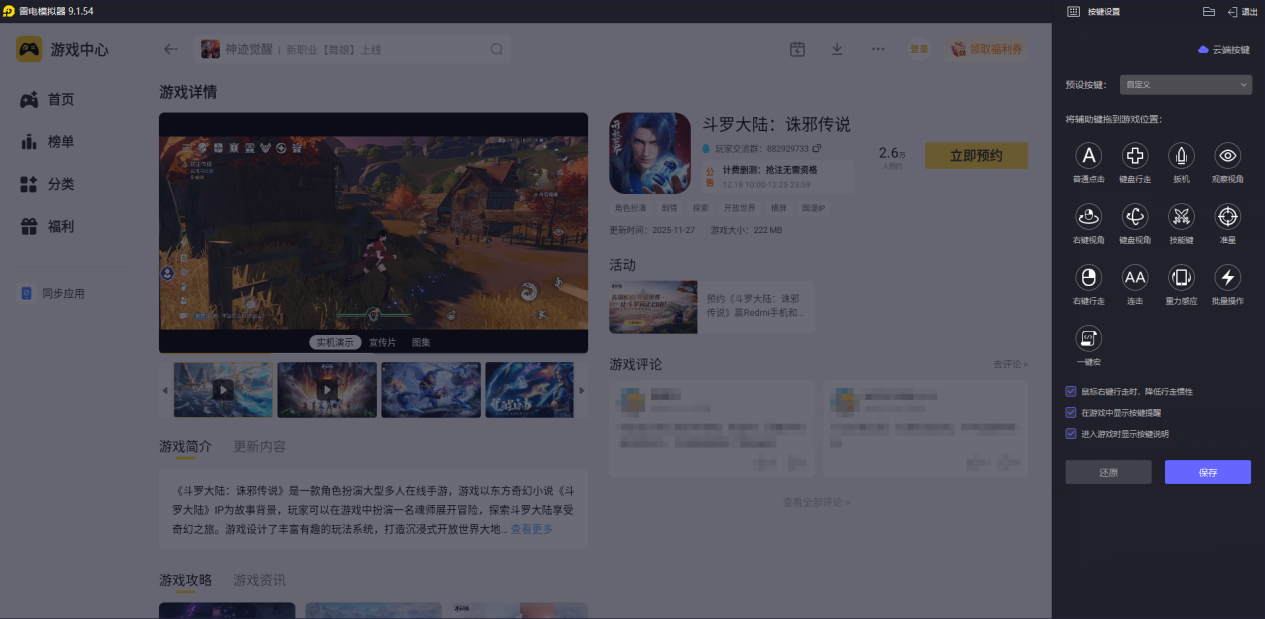
Task: Click the 斗罗大陆 game icon
Action: pos(650,152)
